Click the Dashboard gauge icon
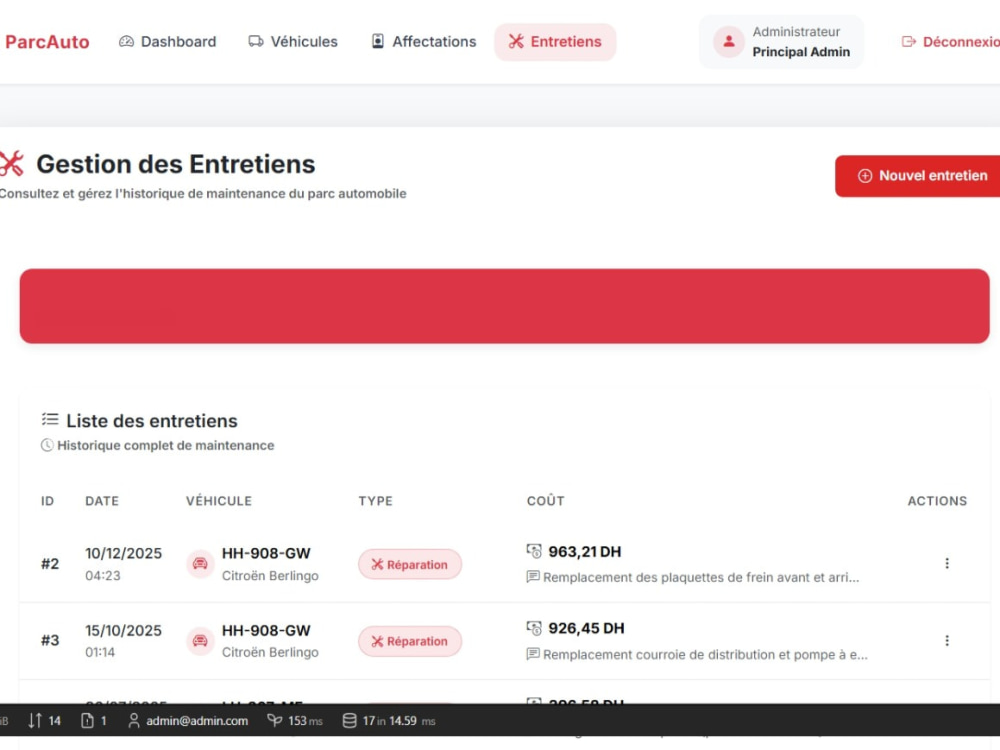Viewport: 1000px width, 750px height. (x=126, y=41)
